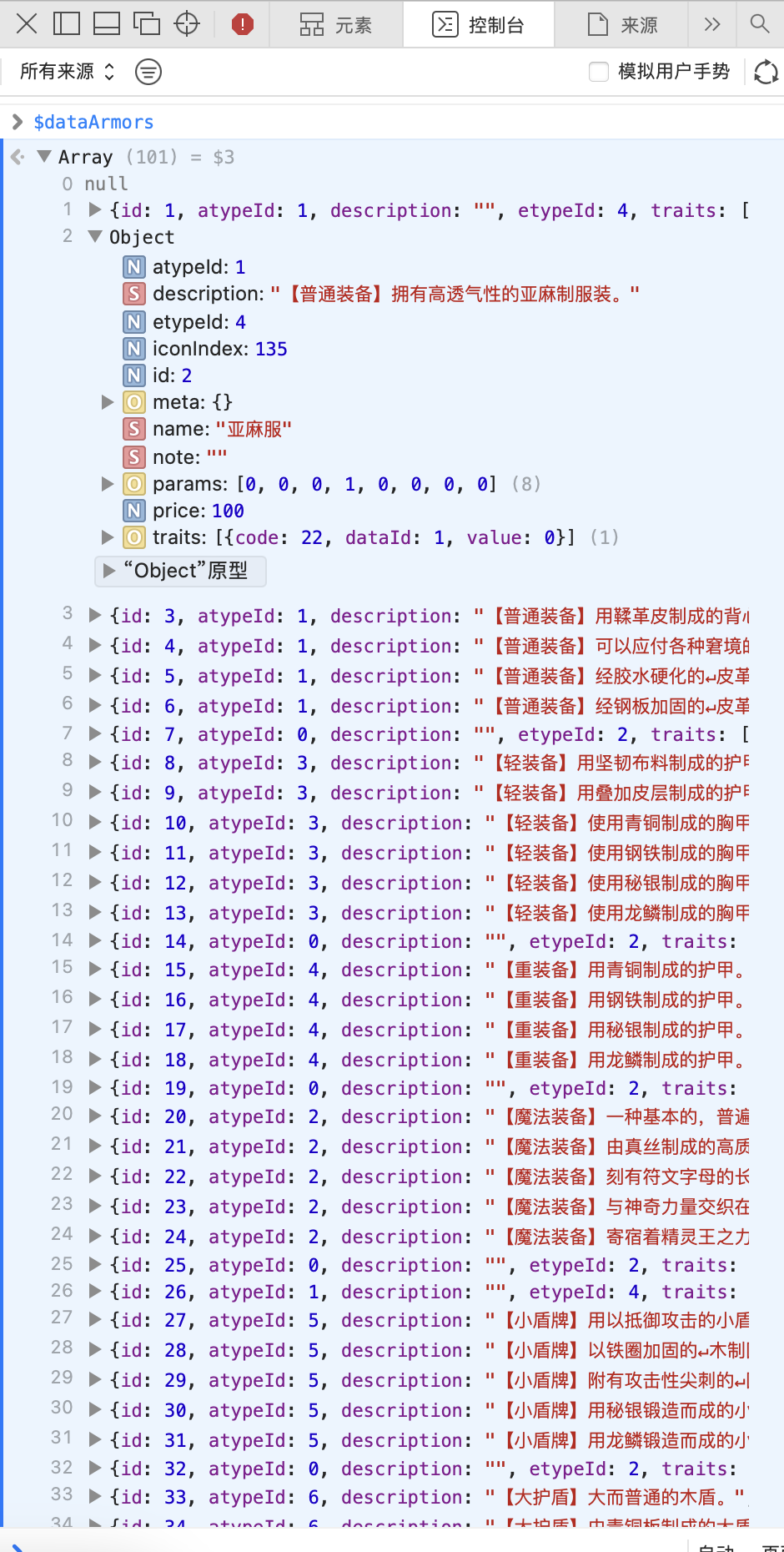This screenshot has width=784, height=1552.
Task: Detach inspector into separate window
Action: [147, 23]
